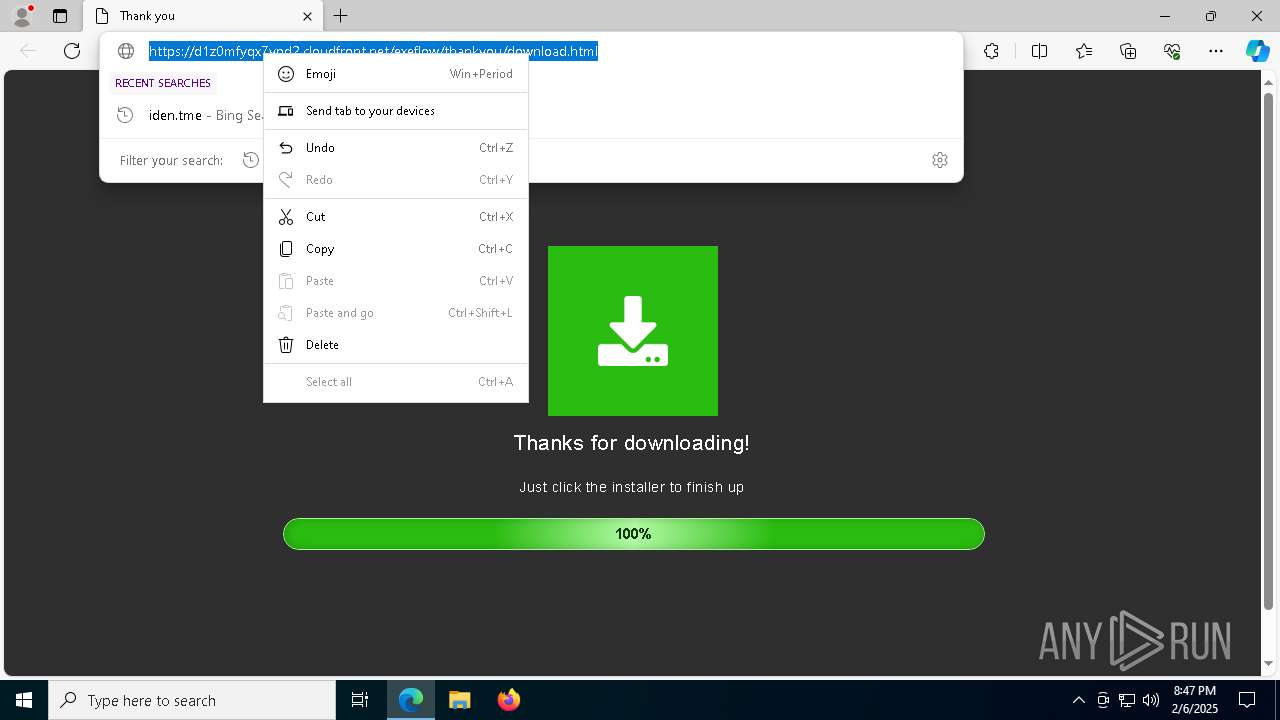Screen dimensions: 1280x720
Task: Choose Emoji from context menu
Action: tap(396, 74)
